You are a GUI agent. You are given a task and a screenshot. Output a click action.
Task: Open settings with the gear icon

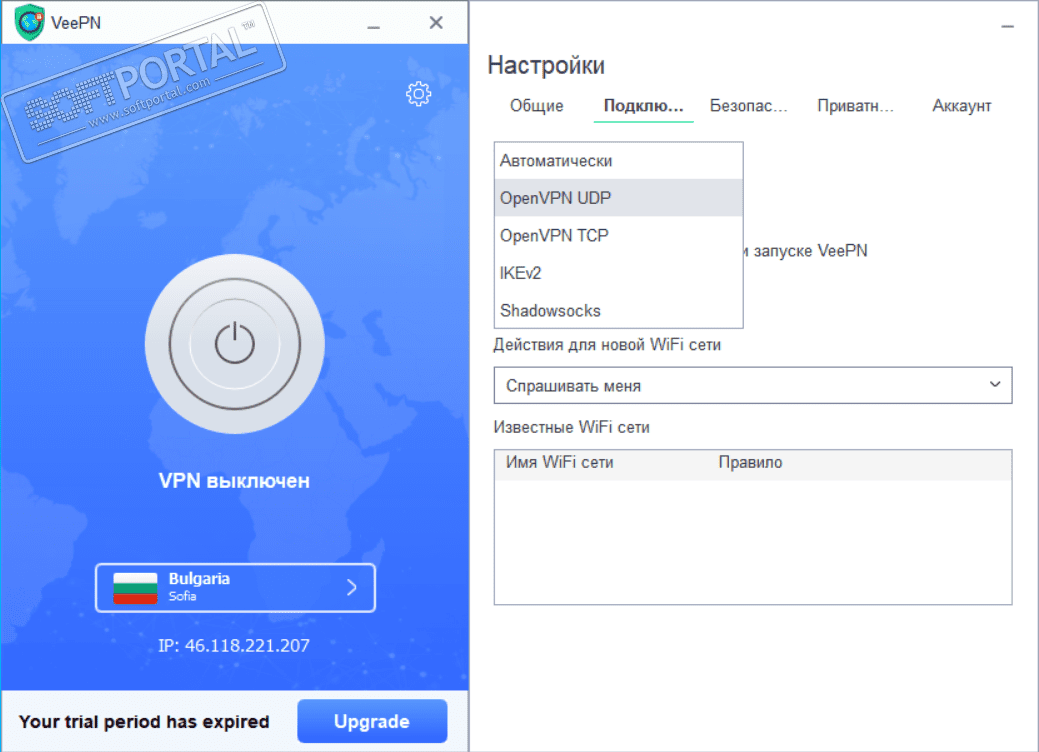418,94
